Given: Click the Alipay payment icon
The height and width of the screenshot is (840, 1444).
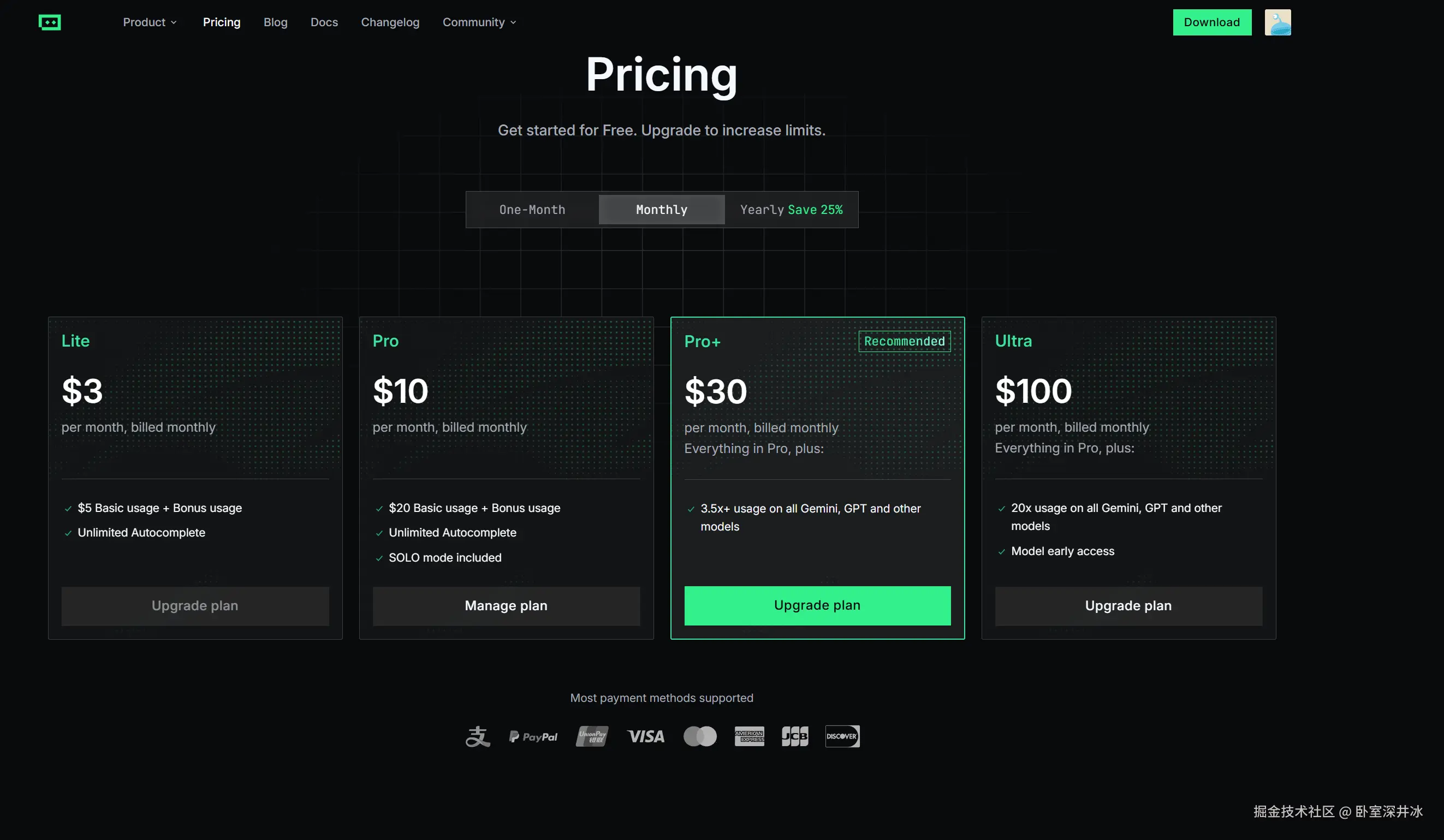Looking at the screenshot, I should 477,736.
